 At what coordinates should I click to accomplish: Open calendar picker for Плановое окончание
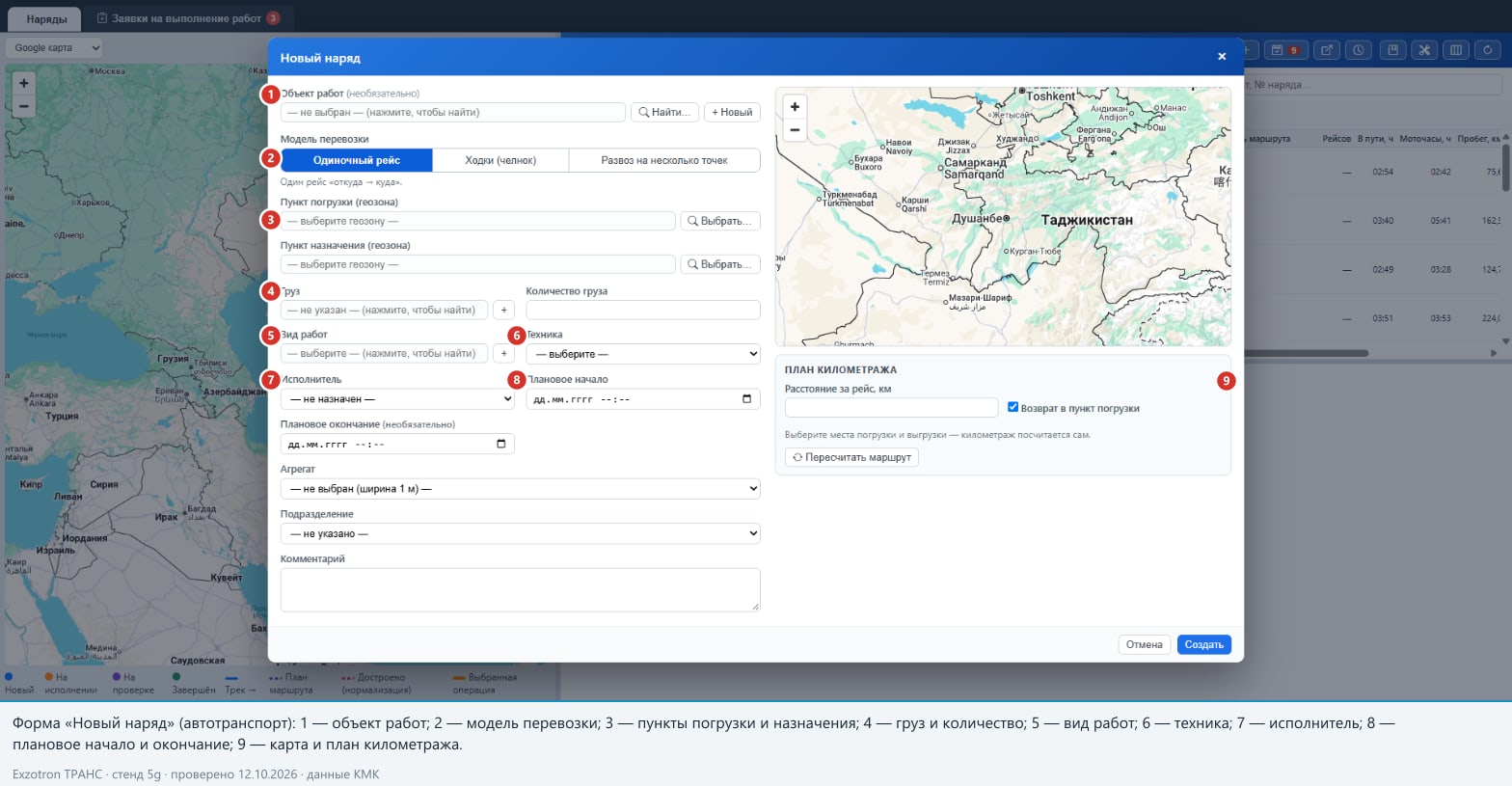pyautogui.click(x=500, y=444)
